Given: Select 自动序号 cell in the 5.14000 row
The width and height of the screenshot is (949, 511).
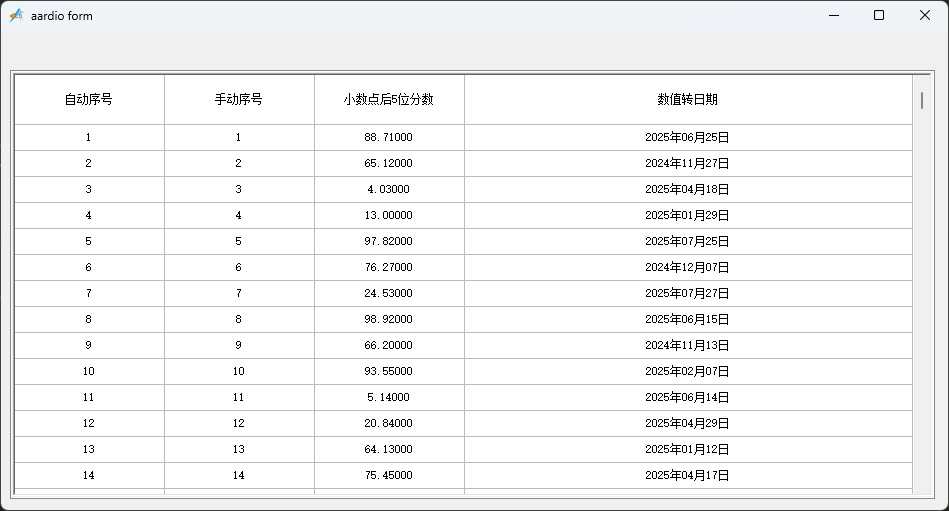Looking at the screenshot, I should [89, 398].
